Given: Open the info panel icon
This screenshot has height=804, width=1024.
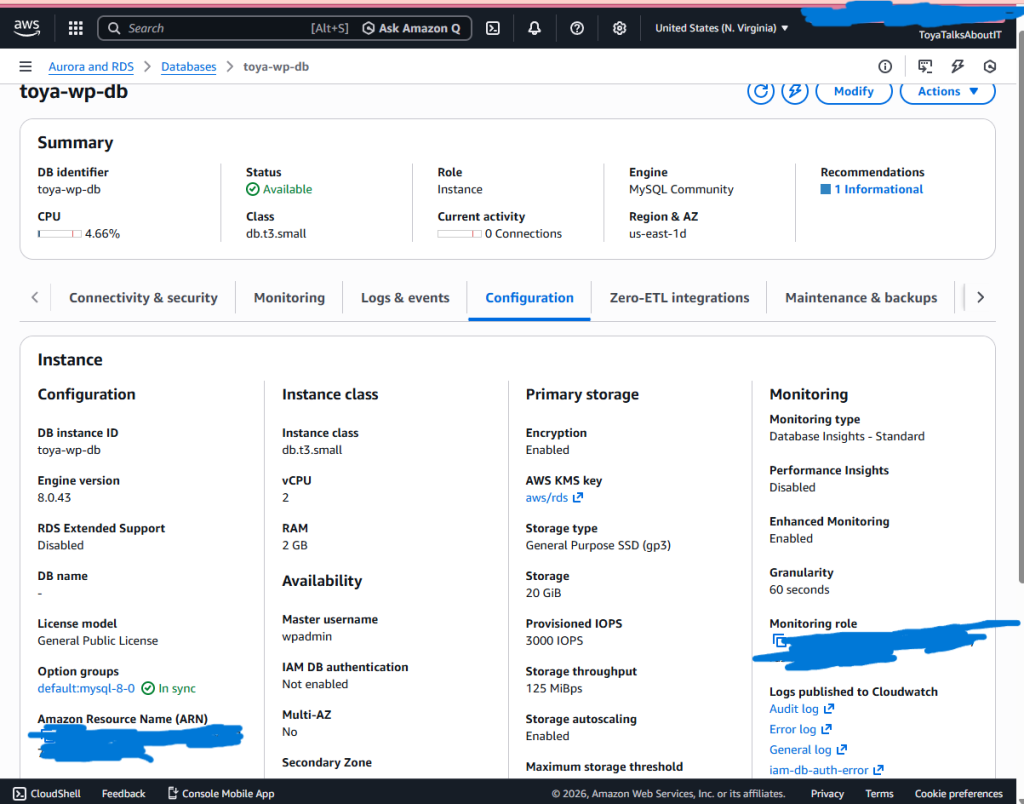Looking at the screenshot, I should pyautogui.click(x=885, y=67).
